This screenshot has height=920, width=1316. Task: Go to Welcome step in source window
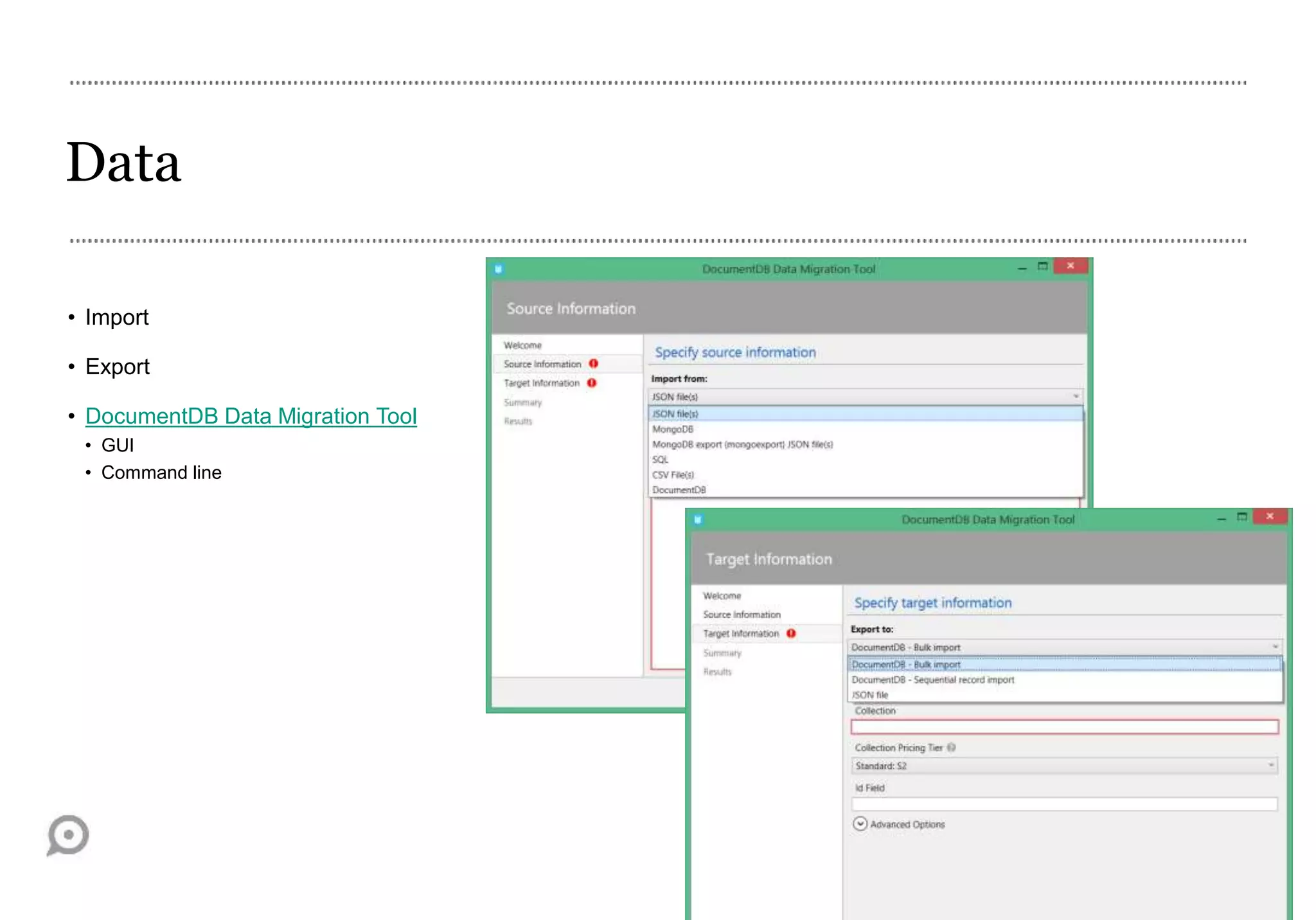click(x=522, y=345)
